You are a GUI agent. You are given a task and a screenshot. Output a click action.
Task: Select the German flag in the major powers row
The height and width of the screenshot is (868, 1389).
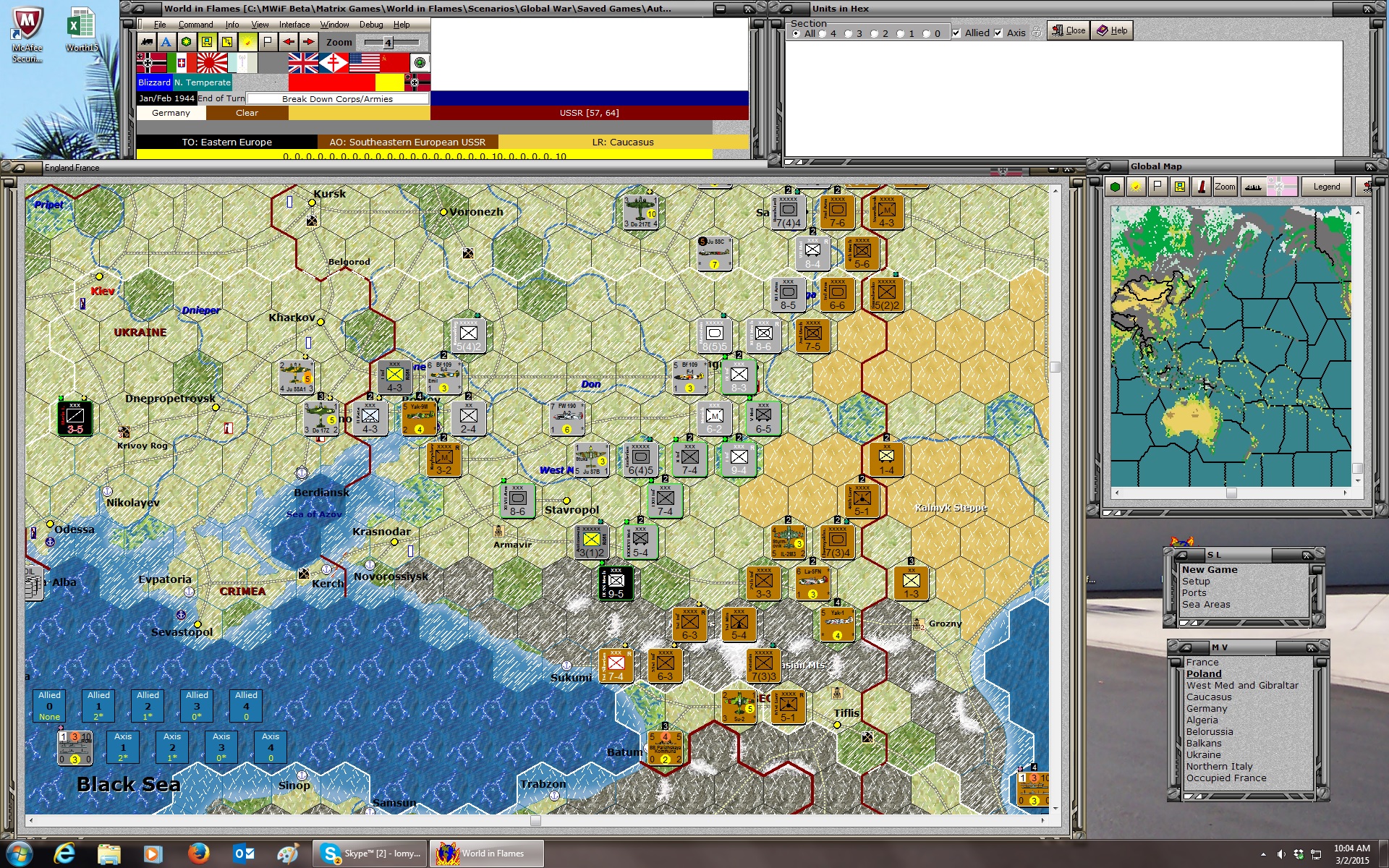[151, 63]
